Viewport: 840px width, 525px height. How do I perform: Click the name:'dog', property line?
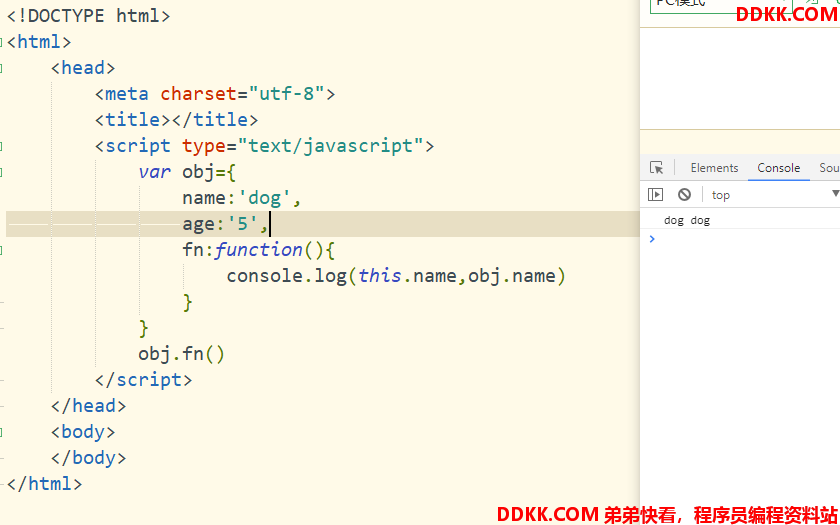[x=242, y=198]
